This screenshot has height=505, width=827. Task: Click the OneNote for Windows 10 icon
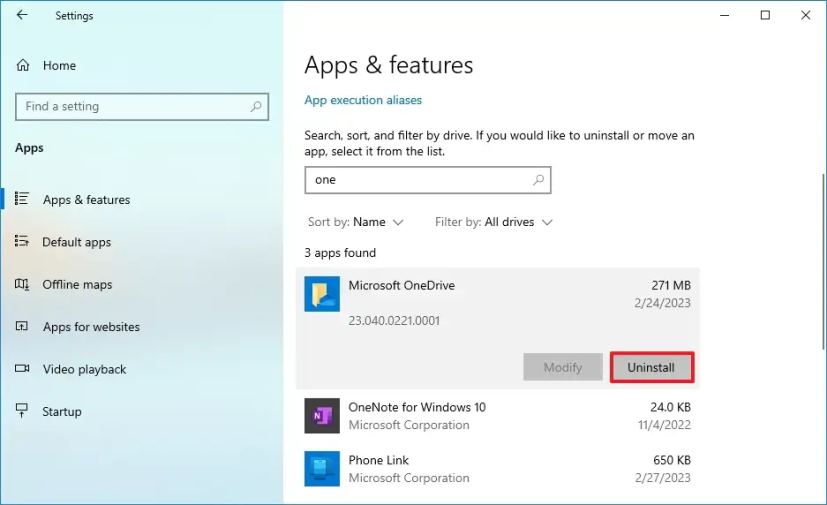[x=322, y=416]
